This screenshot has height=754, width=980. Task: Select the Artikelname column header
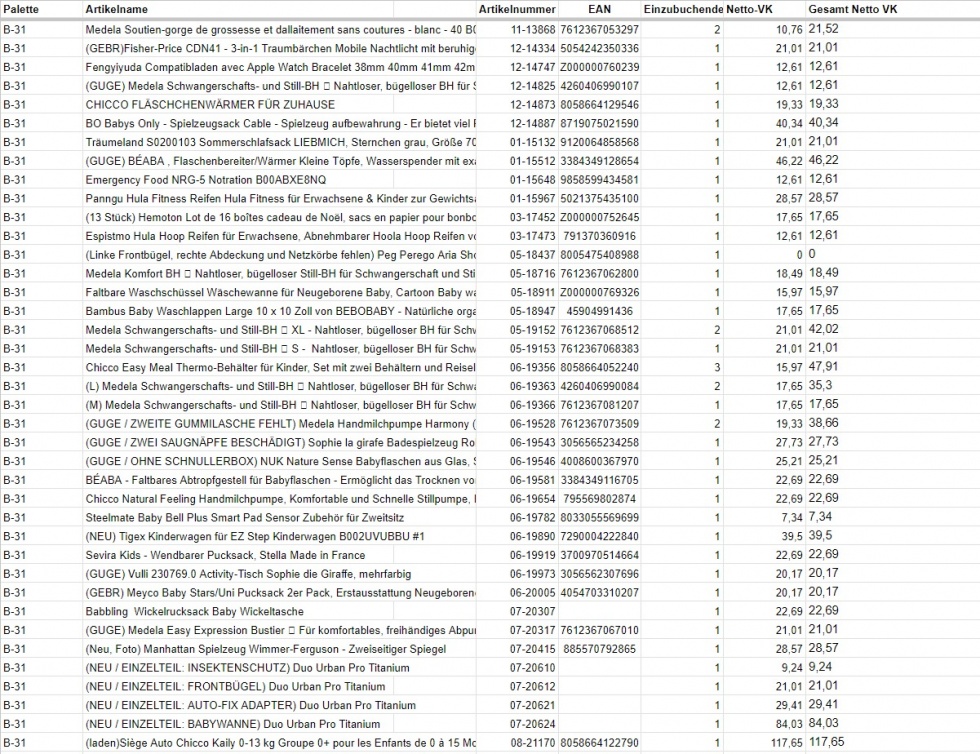pos(117,9)
